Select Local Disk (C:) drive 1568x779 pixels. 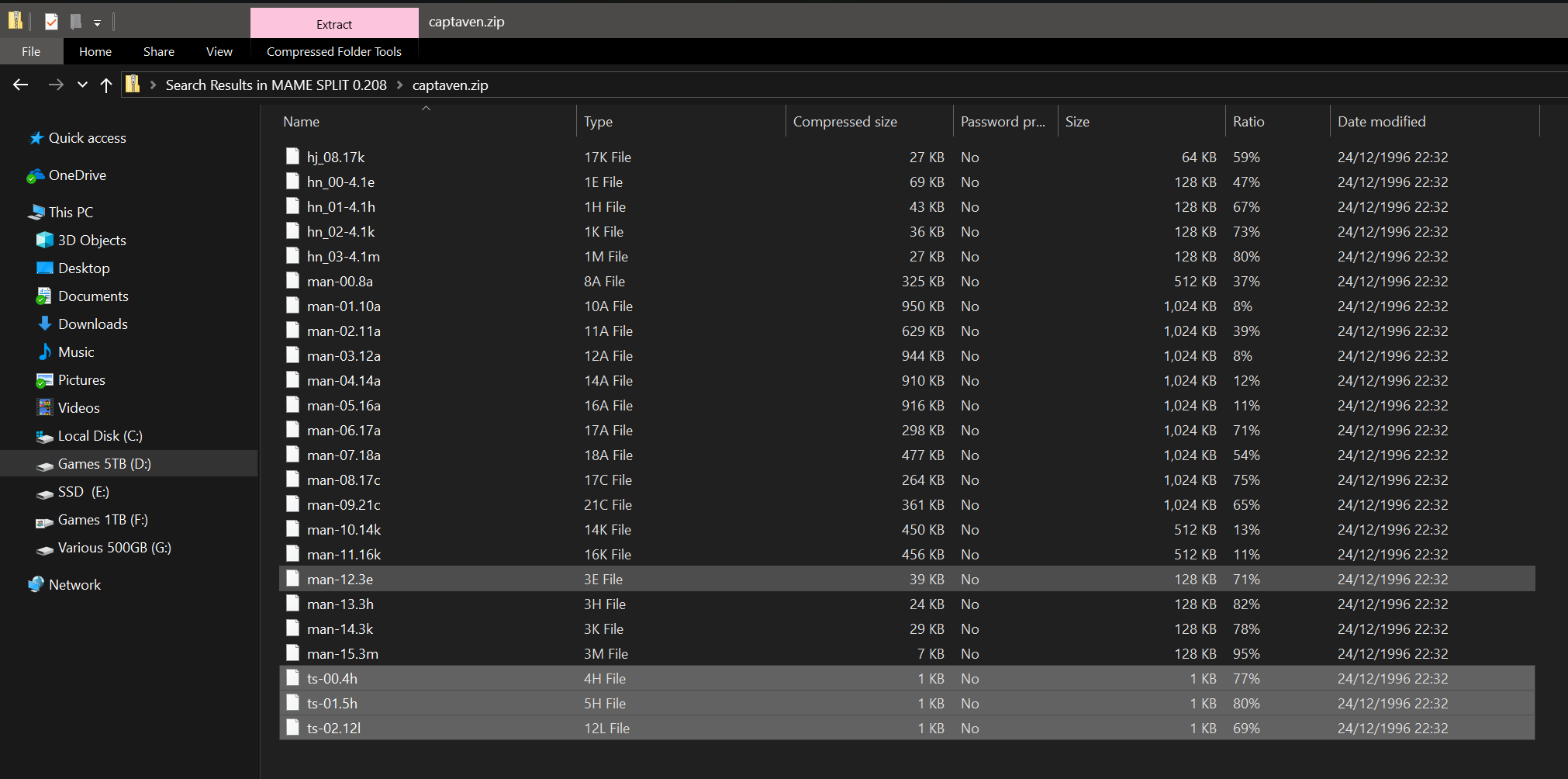tap(100, 435)
